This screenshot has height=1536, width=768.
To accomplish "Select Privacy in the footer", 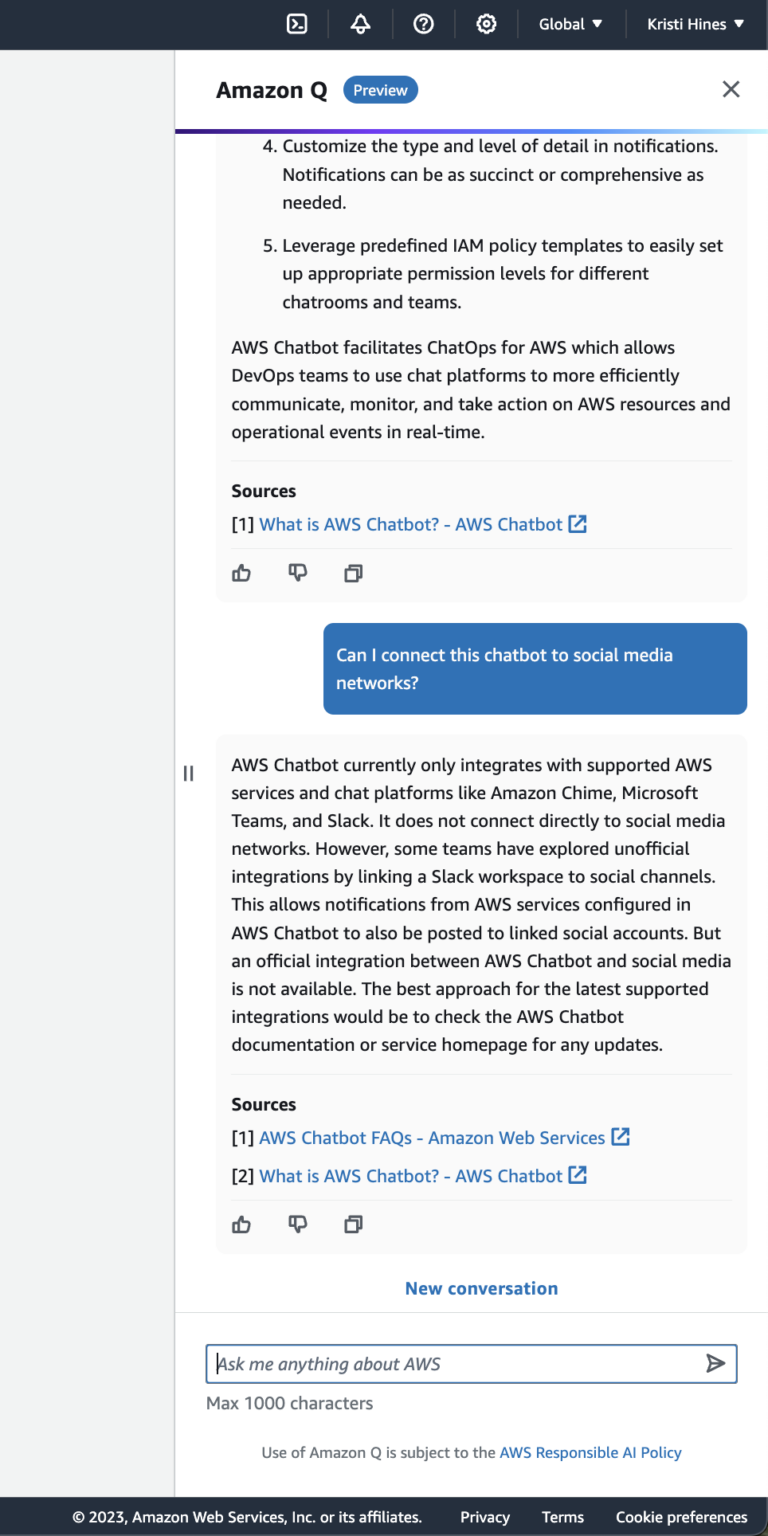I will click(484, 1517).
